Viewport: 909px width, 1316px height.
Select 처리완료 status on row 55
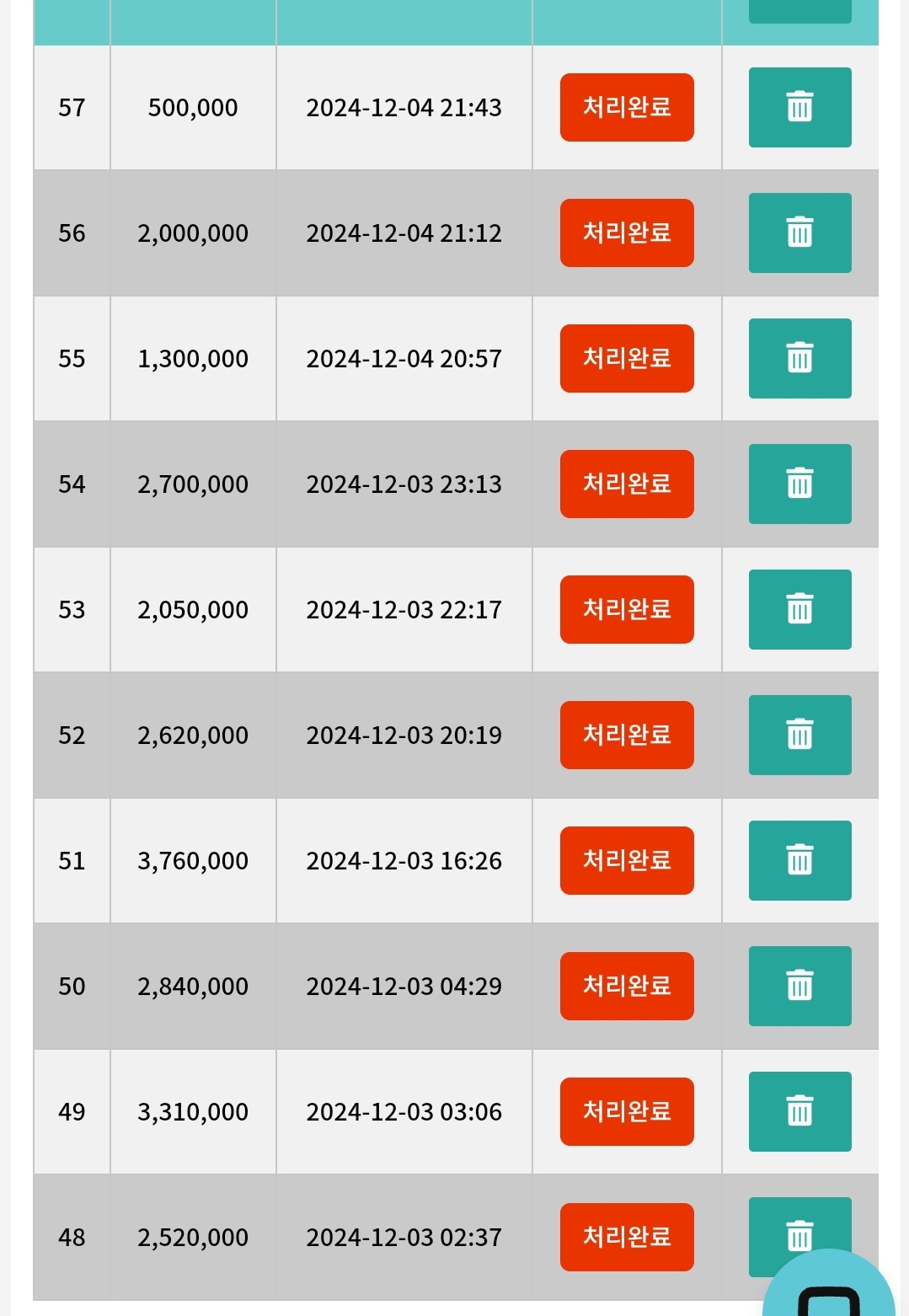point(627,358)
